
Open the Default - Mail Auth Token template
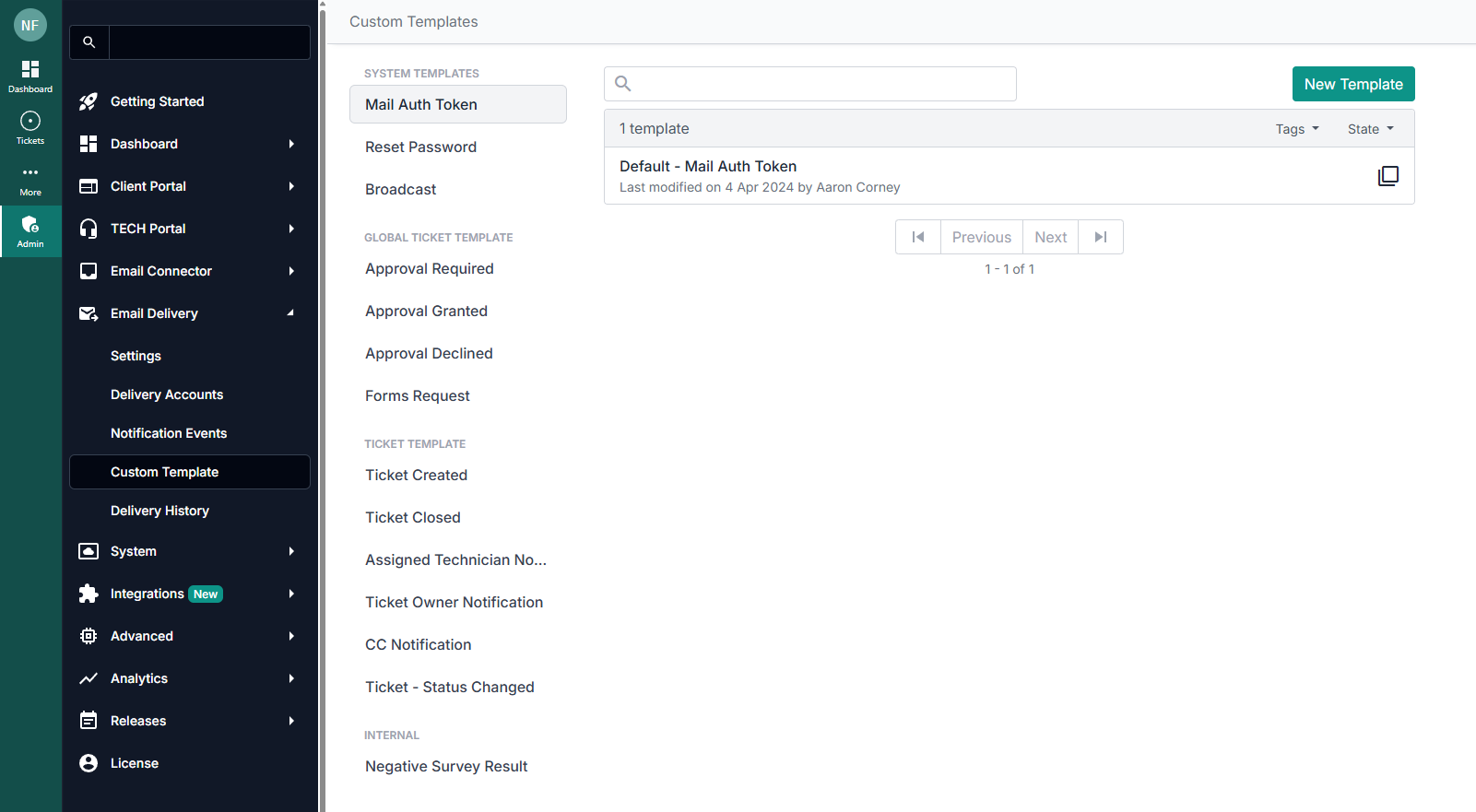708,167
